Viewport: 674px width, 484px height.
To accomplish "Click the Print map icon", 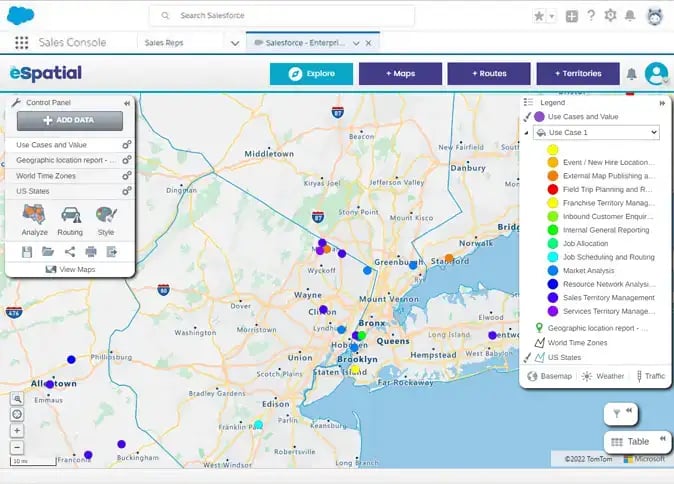I will tap(91, 251).
